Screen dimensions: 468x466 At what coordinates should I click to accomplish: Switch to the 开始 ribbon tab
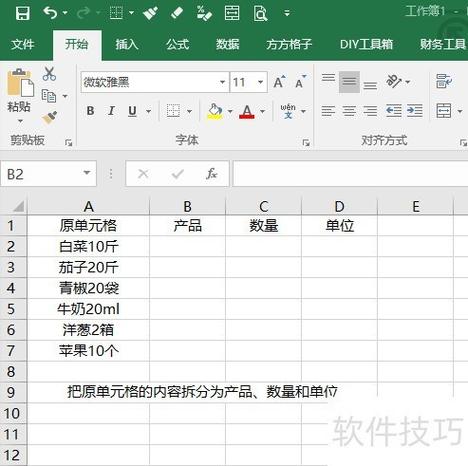[x=77, y=44]
